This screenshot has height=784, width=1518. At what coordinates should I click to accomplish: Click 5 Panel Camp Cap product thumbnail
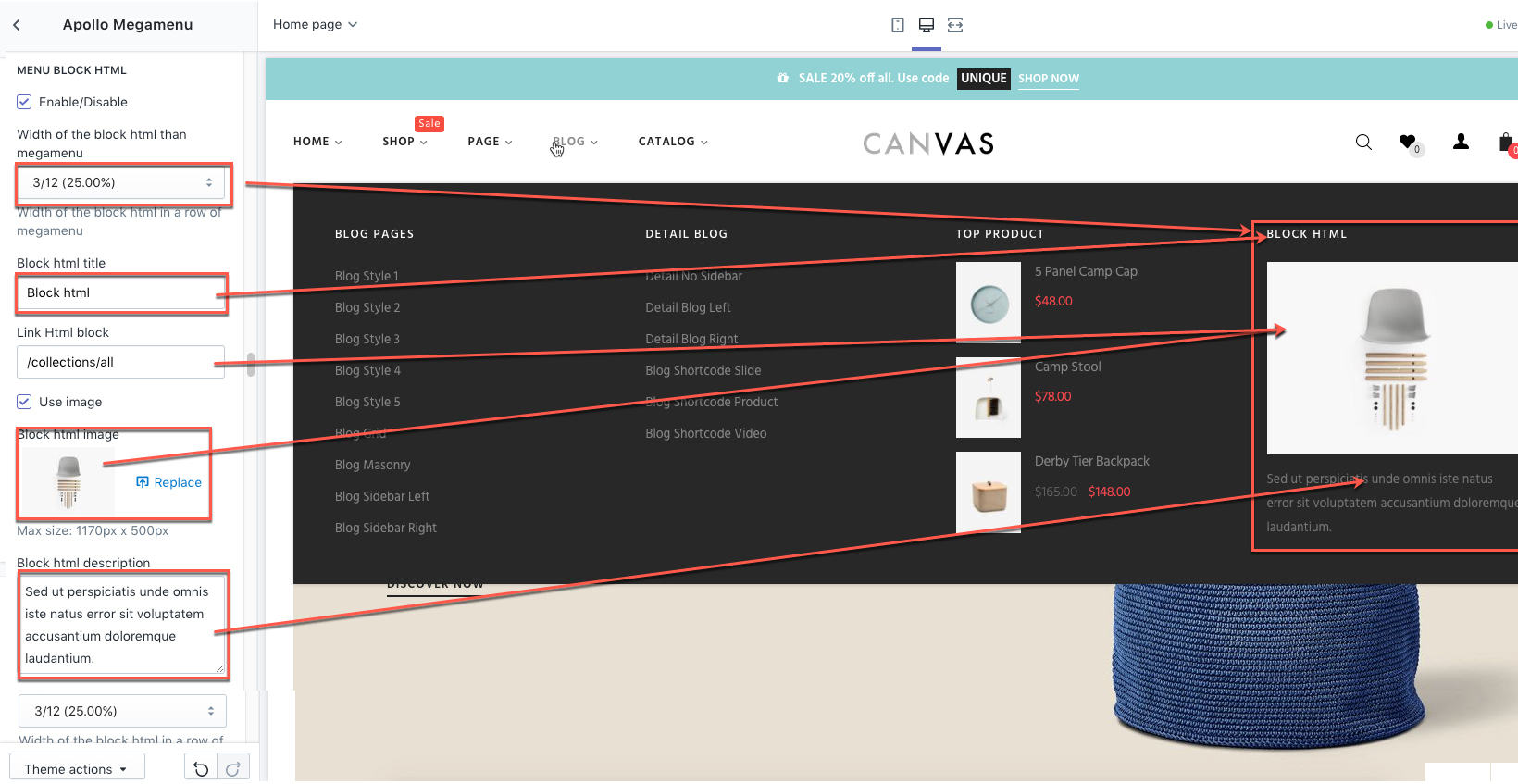click(989, 303)
